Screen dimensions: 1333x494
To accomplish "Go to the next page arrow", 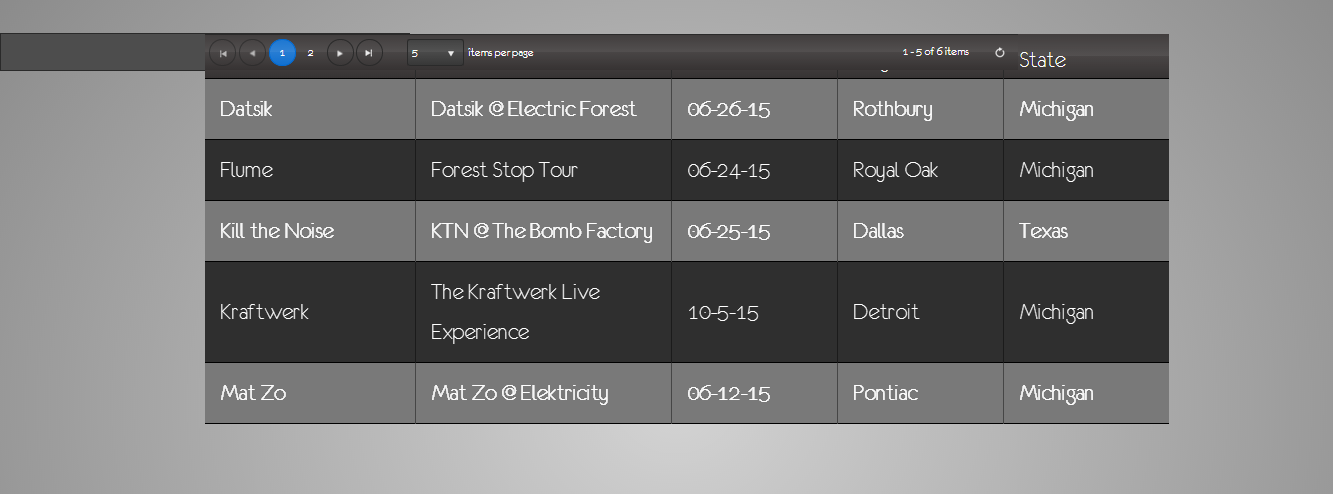I will pos(340,53).
